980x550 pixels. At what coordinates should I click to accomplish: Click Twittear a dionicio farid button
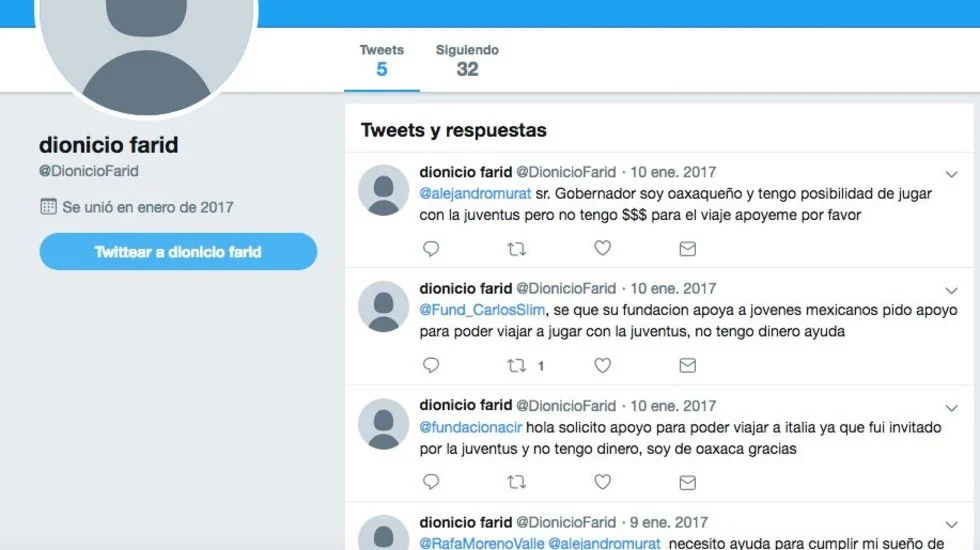tap(178, 252)
